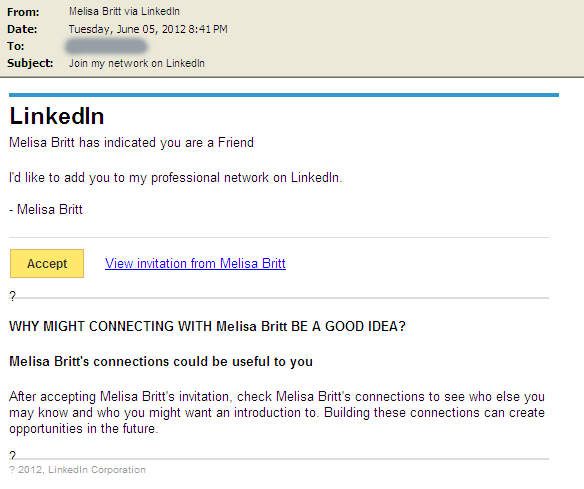Click connections could be useful to you heading

[x=161, y=361]
